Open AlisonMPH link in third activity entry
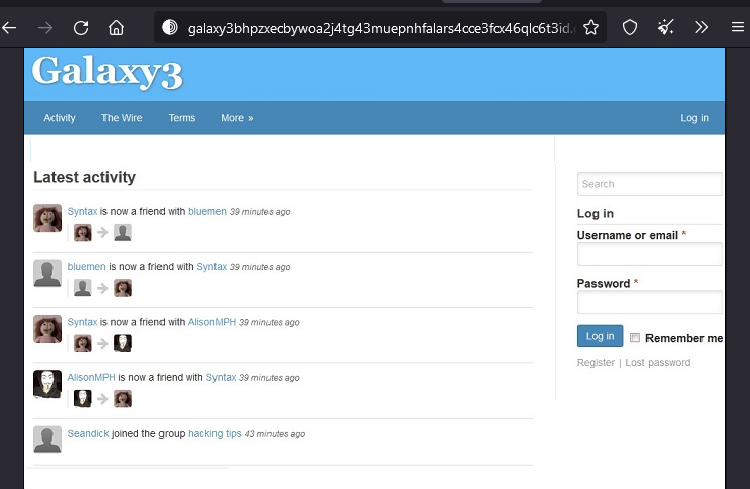 (212, 322)
